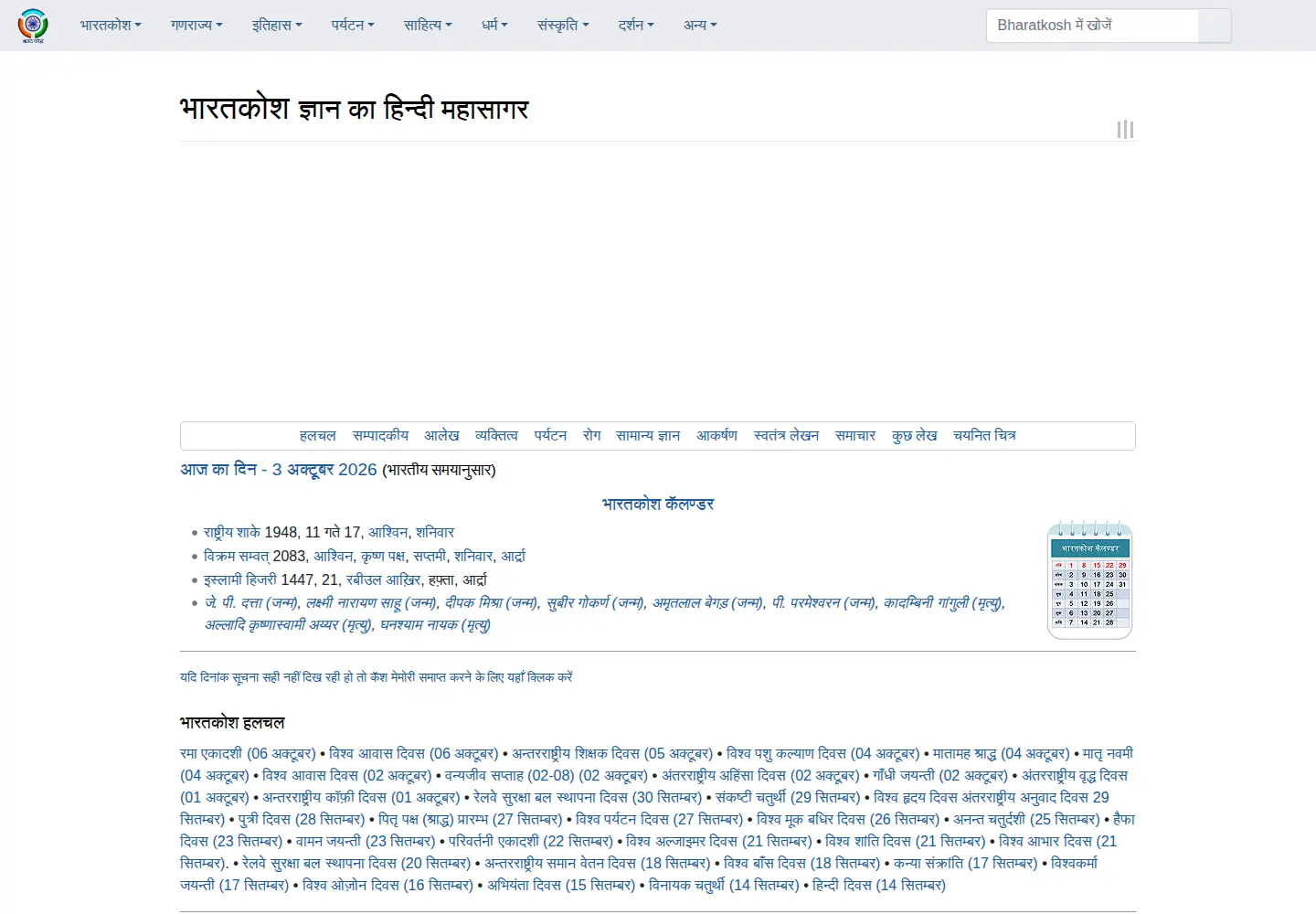Switch to the समाचार tab
Viewport: 1316px width, 914px height.
pyautogui.click(x=855, y=436)
